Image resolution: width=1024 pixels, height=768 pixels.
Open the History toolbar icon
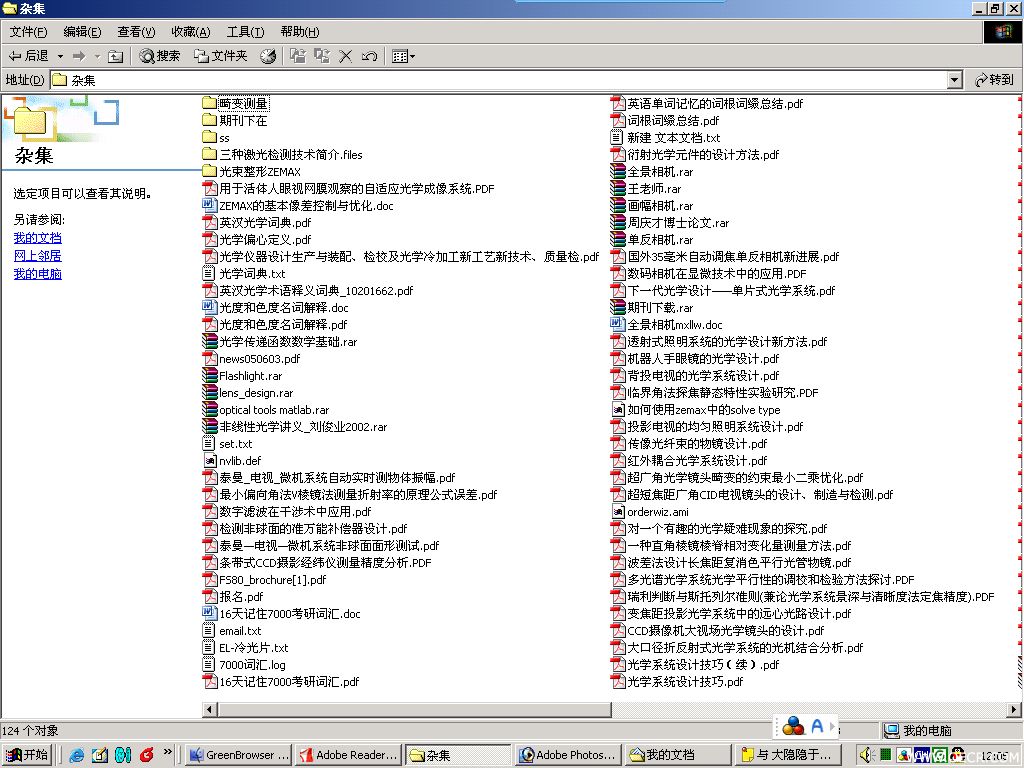[268, 57]
